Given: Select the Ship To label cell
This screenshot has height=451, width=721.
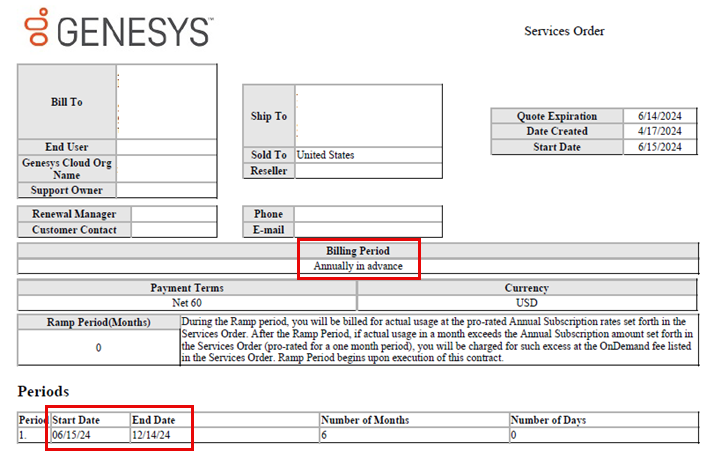Looking at the screenshot, I should [268, 116].
